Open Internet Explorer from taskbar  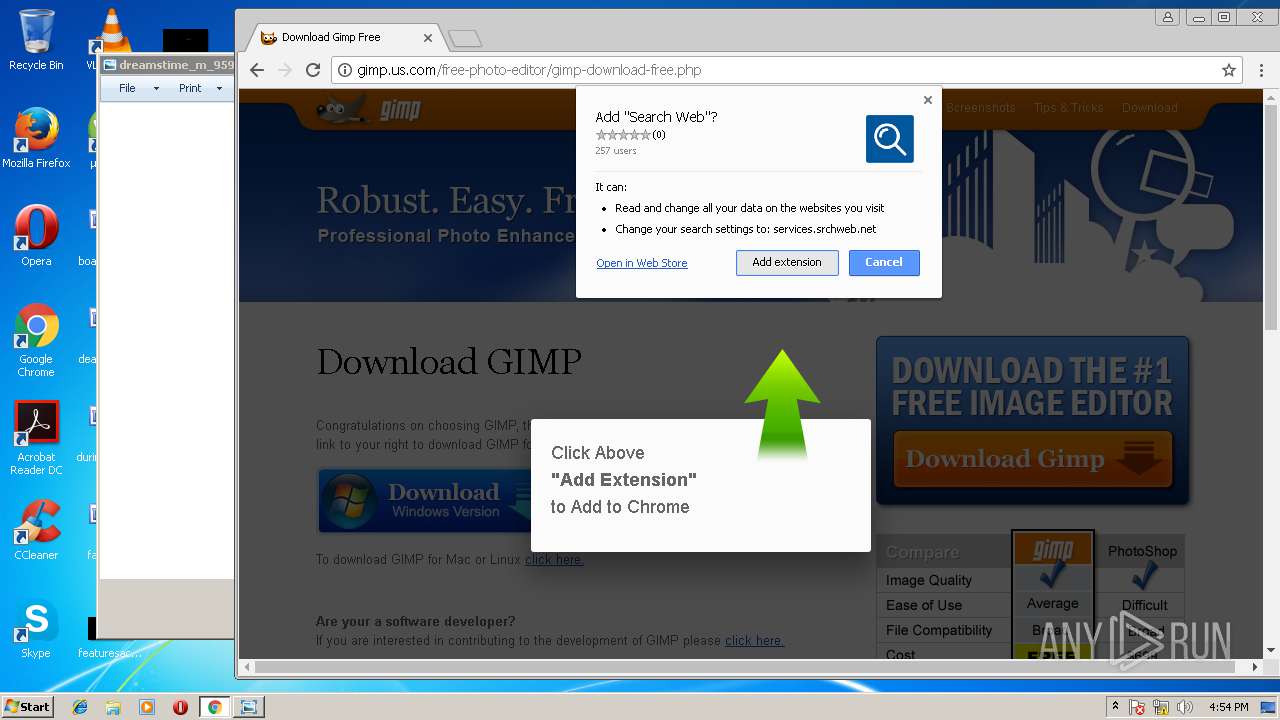(x=80, y=707)
